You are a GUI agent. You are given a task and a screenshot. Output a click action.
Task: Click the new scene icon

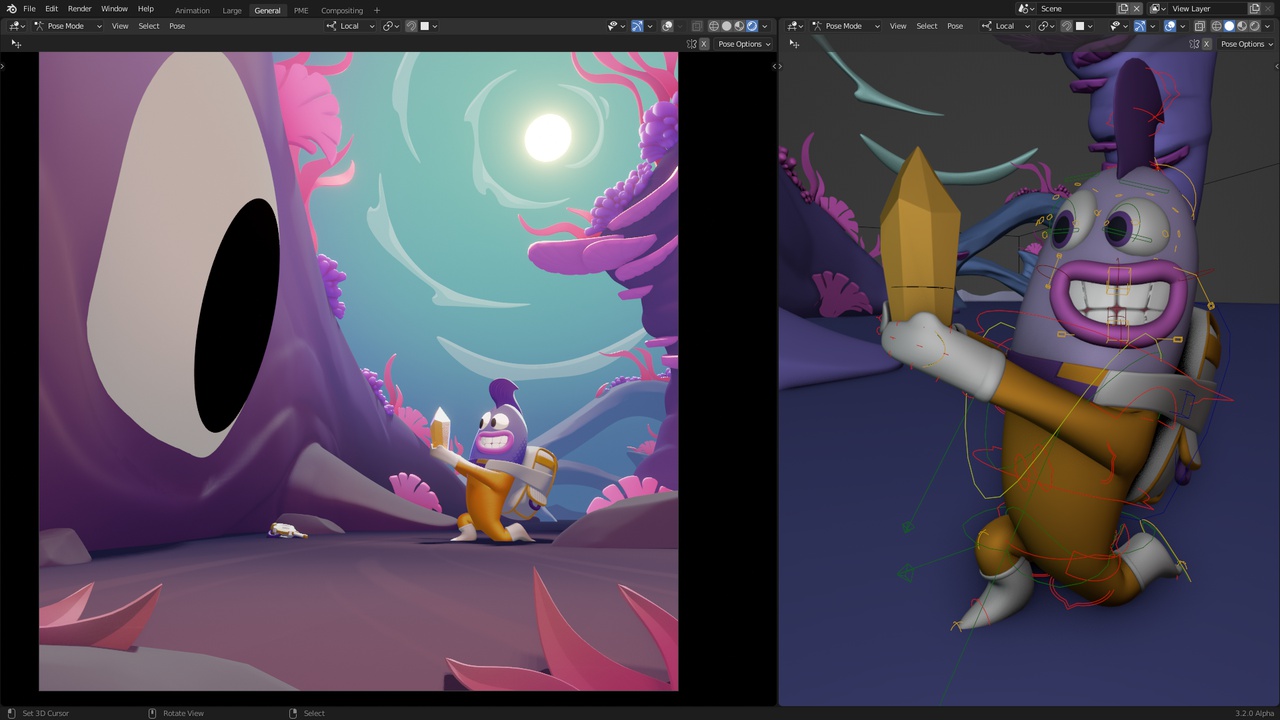click(x=1123, y=9)
